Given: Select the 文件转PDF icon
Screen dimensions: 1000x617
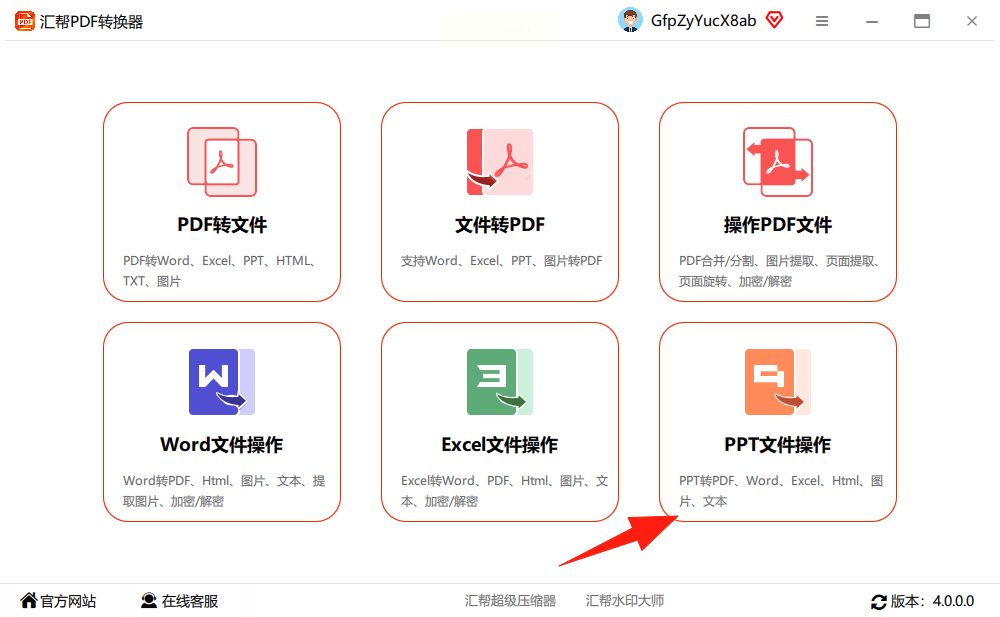Looking at the screenshot, I should tap(500, 162).
